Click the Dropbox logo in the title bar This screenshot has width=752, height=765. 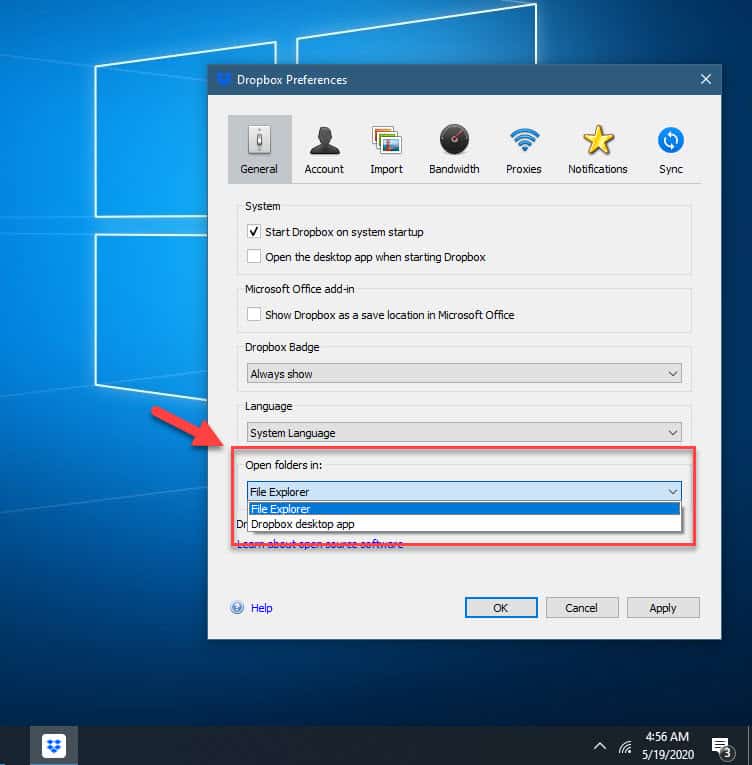[x=224, y=79]
